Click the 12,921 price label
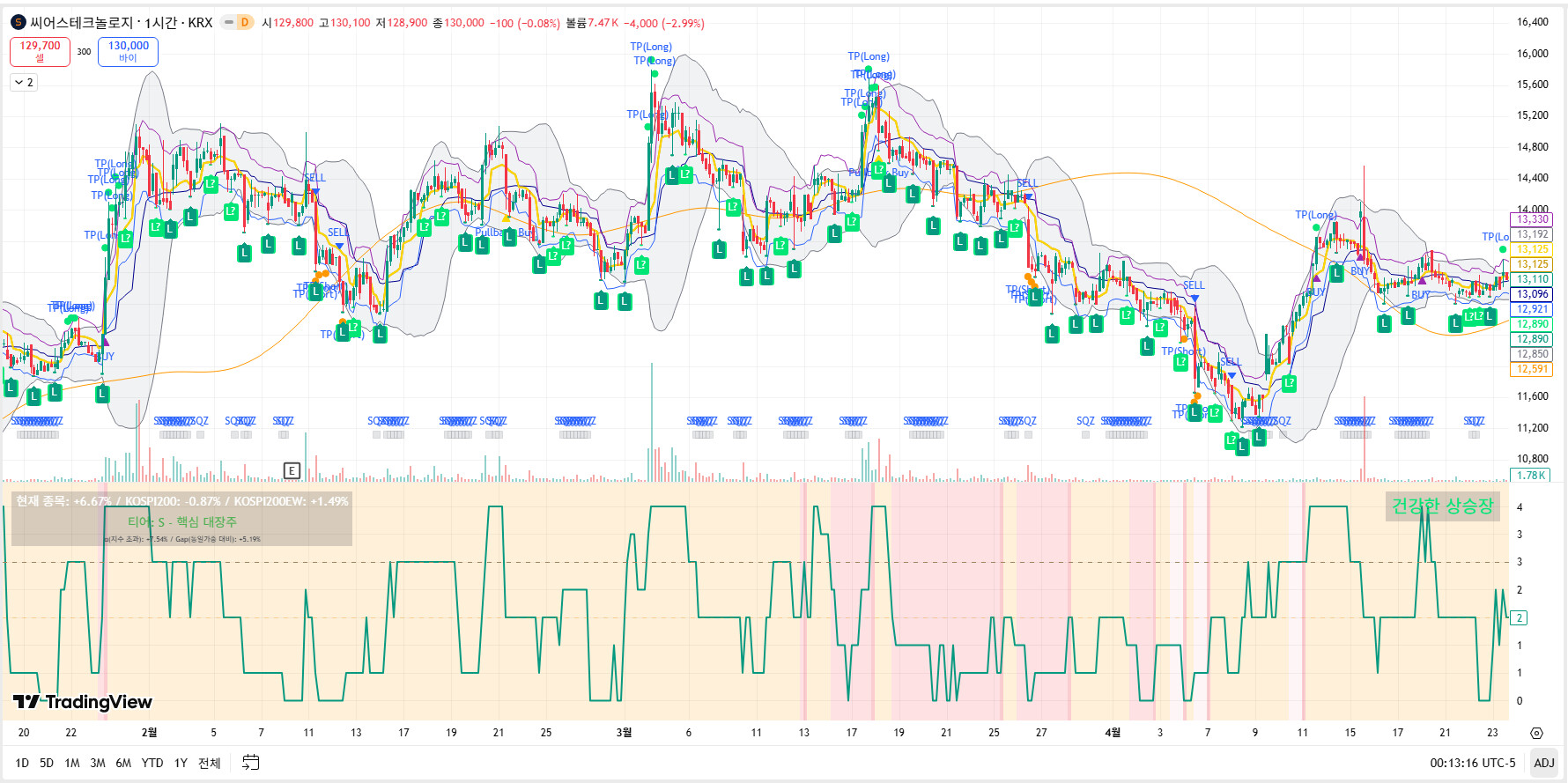 (x=1532, y=309)
